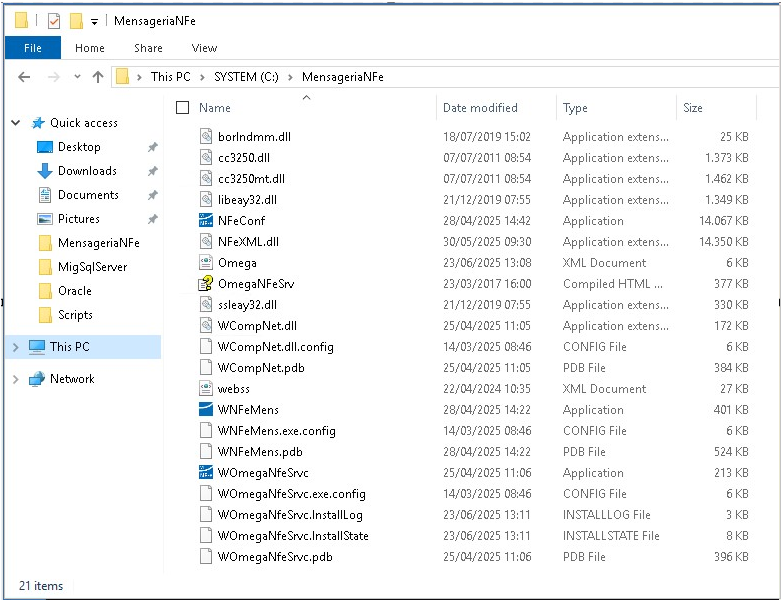
Task: Click the properties quick access toolbar icon
Action: pos(54,21)
